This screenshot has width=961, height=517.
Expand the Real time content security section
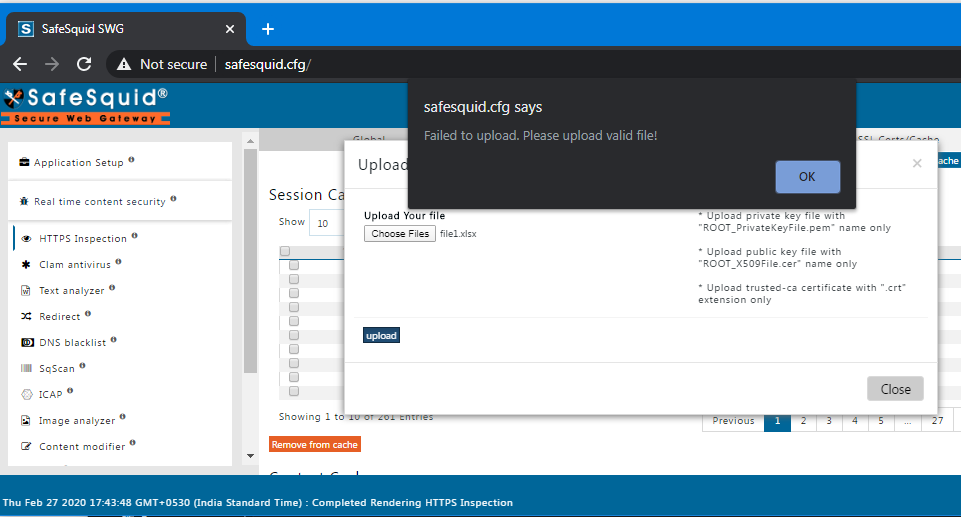coord(120,201)
